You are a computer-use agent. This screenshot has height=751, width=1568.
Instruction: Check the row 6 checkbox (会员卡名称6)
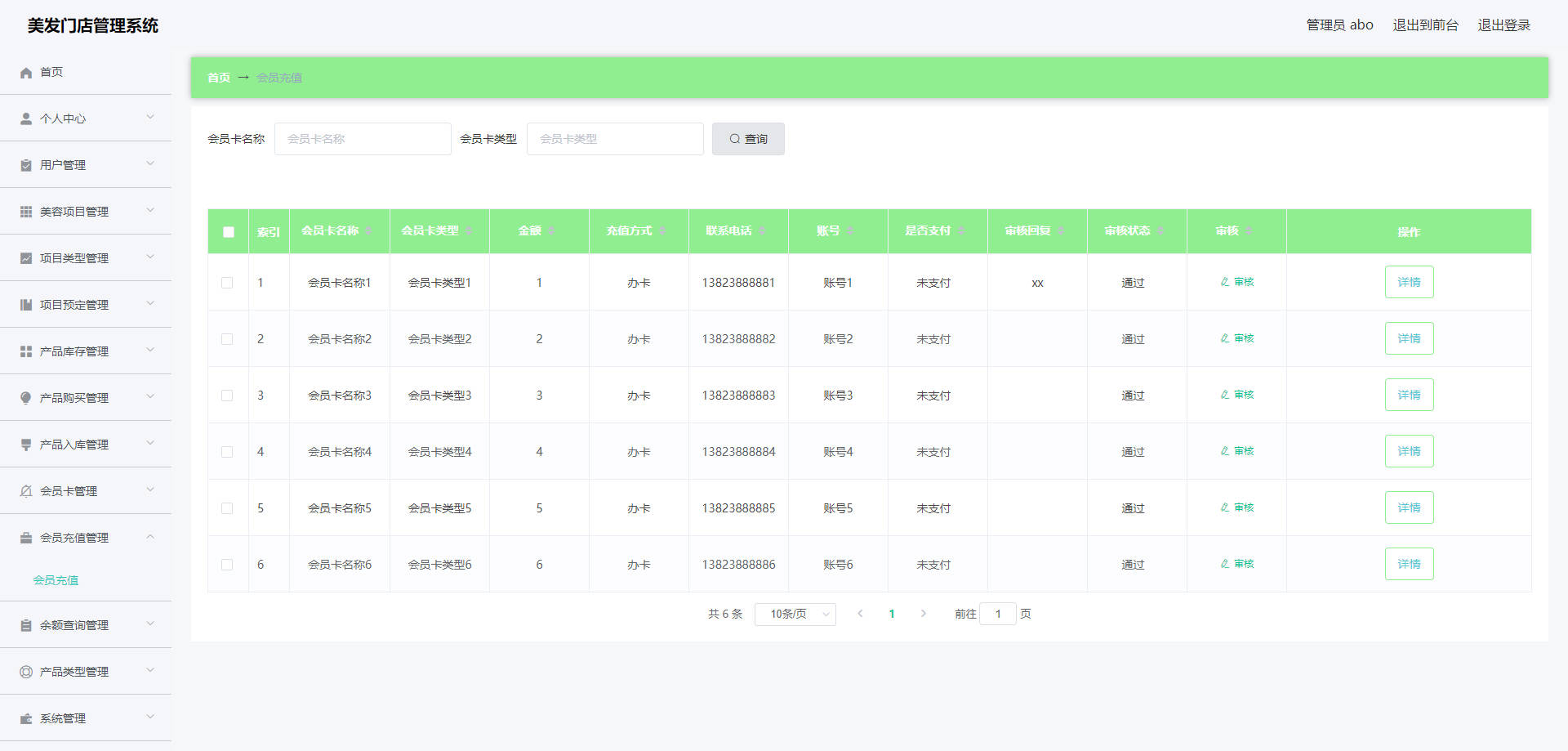coord(227,565)
